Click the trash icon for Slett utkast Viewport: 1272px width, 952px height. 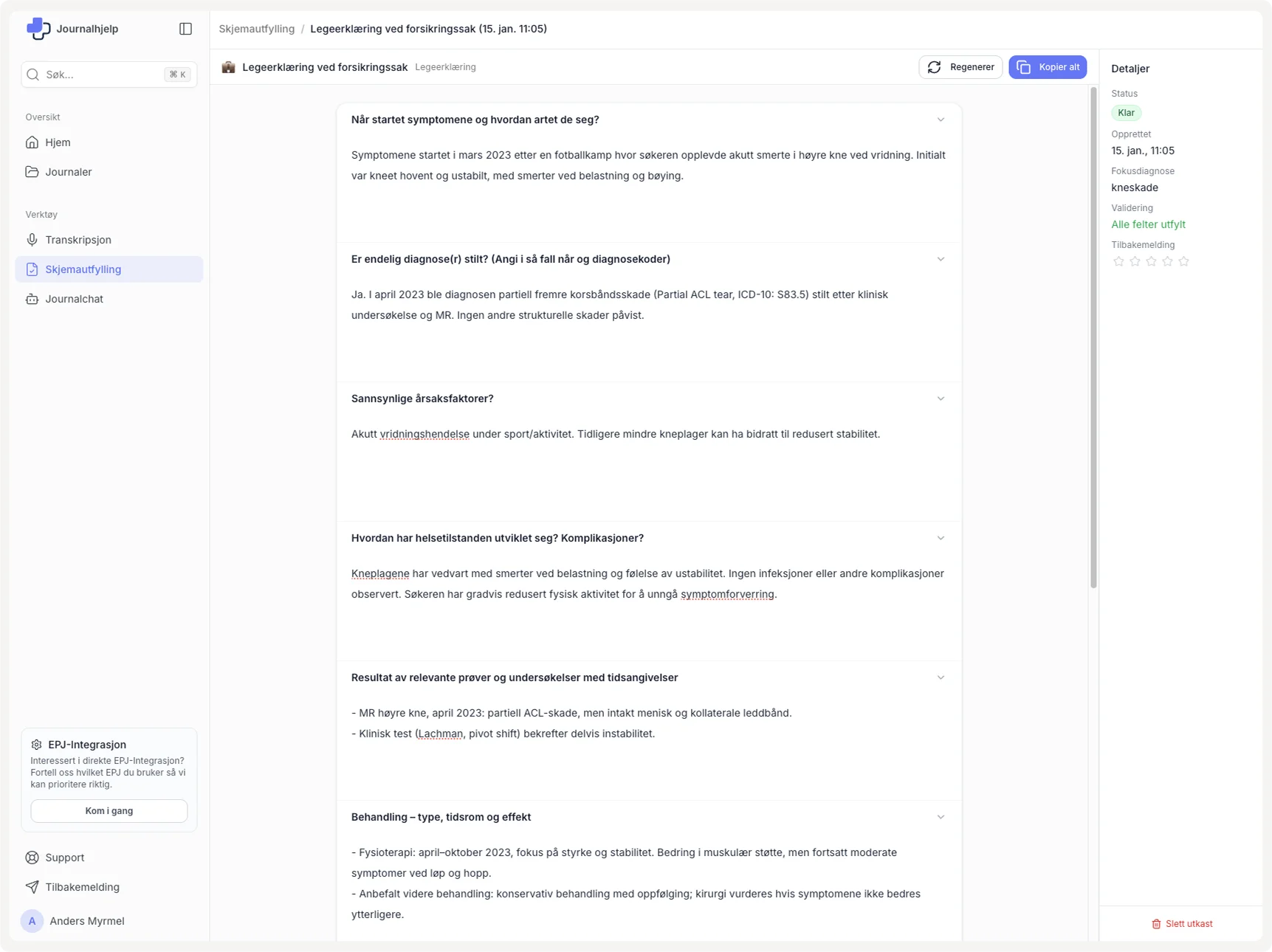tap(1156, 924)
